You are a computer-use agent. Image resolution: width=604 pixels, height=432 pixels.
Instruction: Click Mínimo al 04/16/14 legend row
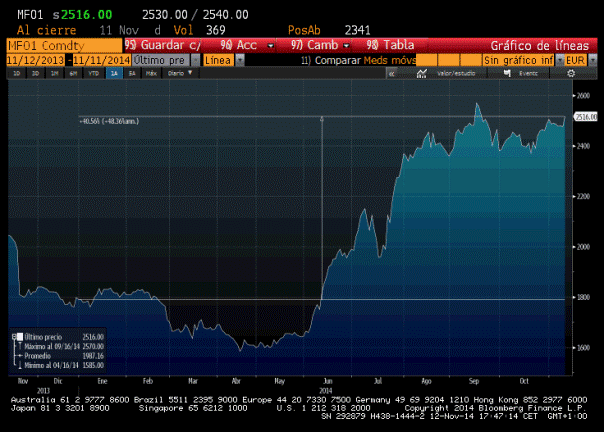[64, 365]
